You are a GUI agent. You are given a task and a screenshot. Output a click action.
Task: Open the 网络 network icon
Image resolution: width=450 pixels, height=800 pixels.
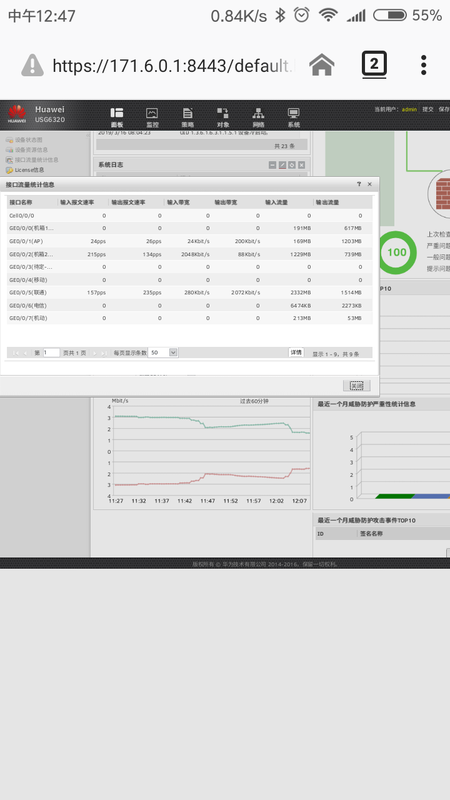point(258,117)
